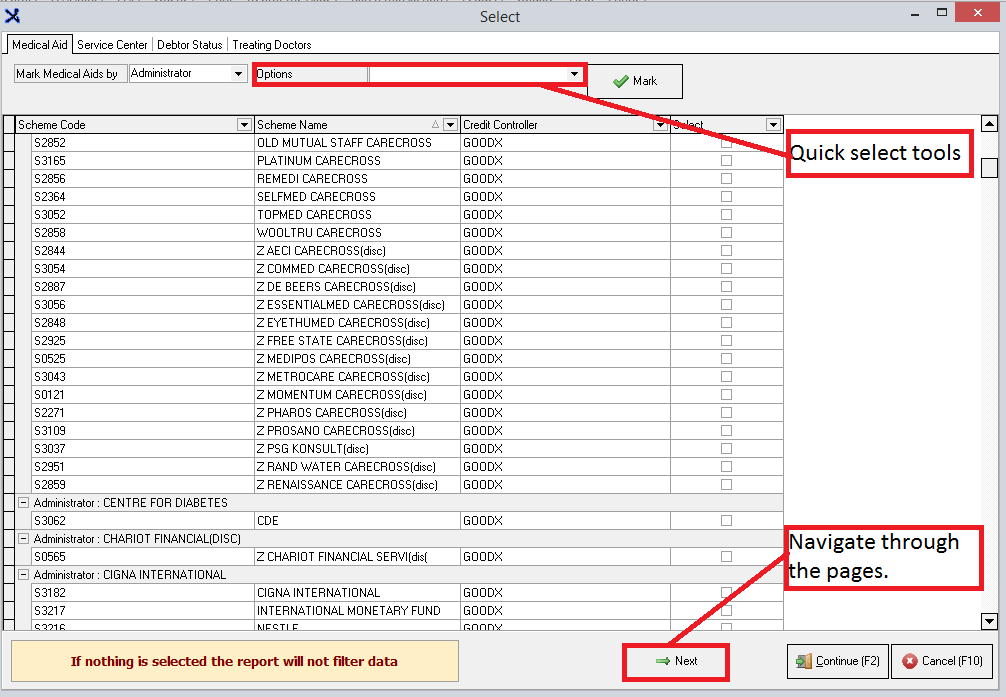This screenshot has width=1006, height=697.
Task: Switch to the Service Center tab
Action: 113,45
